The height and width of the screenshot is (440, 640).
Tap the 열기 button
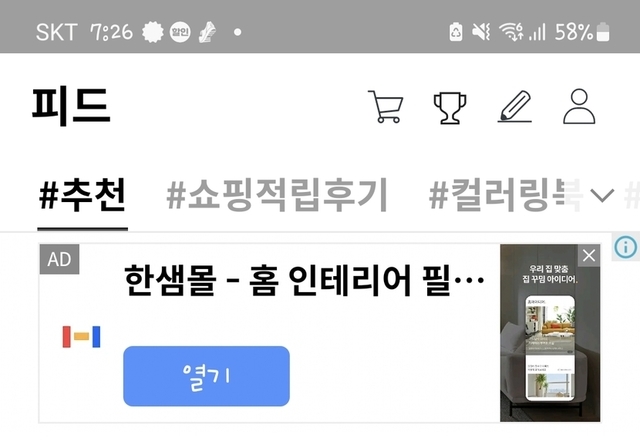pyautogui.click(x=207, y=376)
